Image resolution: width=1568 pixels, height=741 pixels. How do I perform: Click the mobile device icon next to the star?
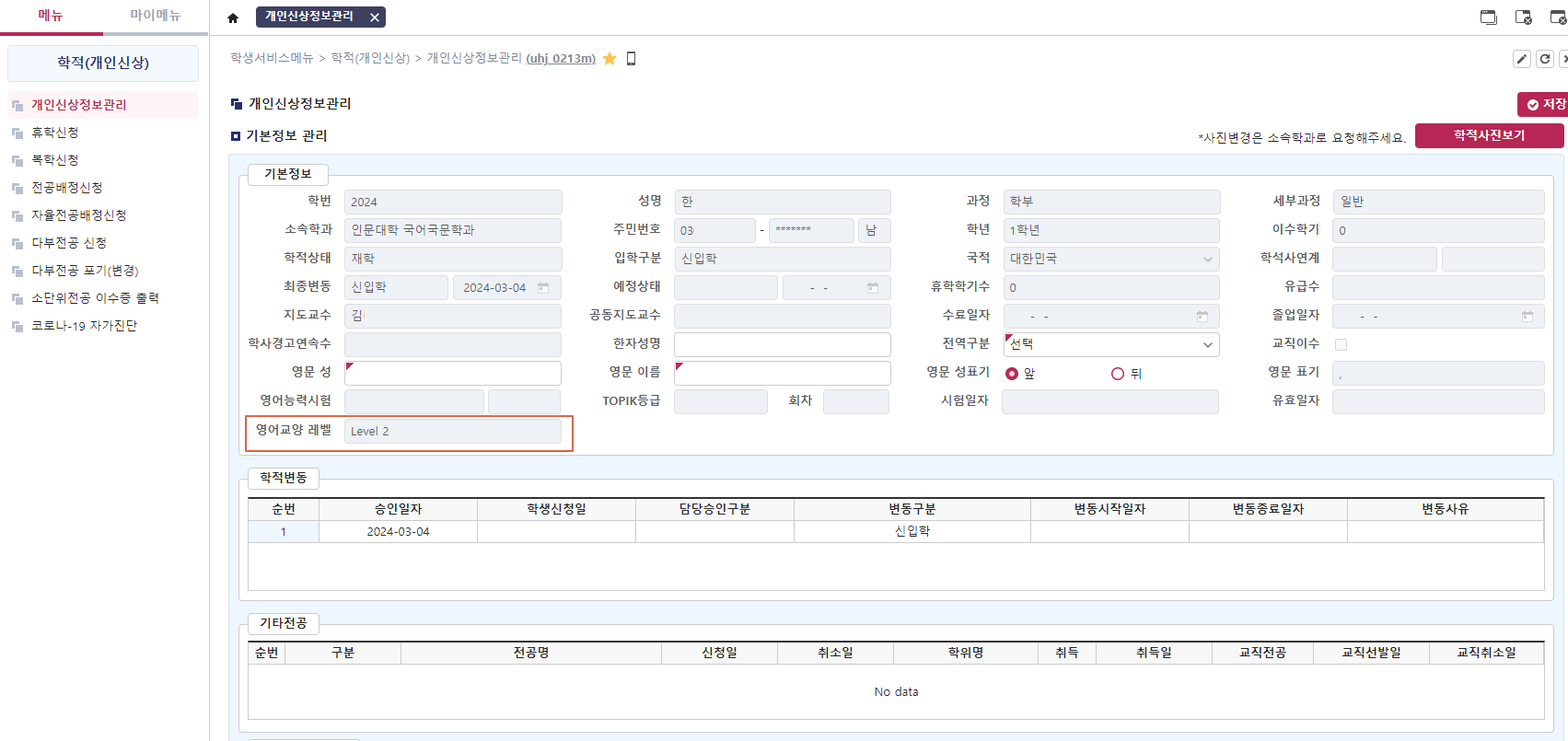pyautogui.click(x=631, y=59)
